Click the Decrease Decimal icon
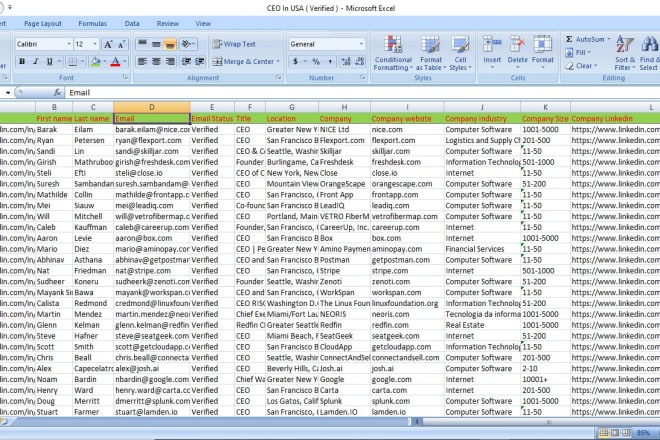Image resolution: width=660 pixels, height=440 pixels. coord(360,61)
